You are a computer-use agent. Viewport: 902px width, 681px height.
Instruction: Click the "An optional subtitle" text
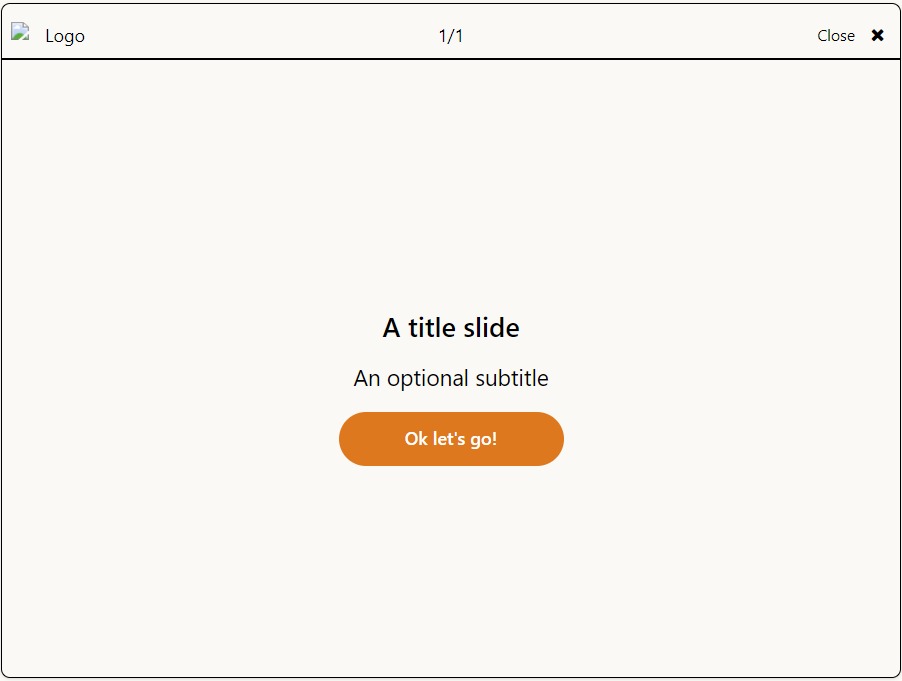click(451, 378)
